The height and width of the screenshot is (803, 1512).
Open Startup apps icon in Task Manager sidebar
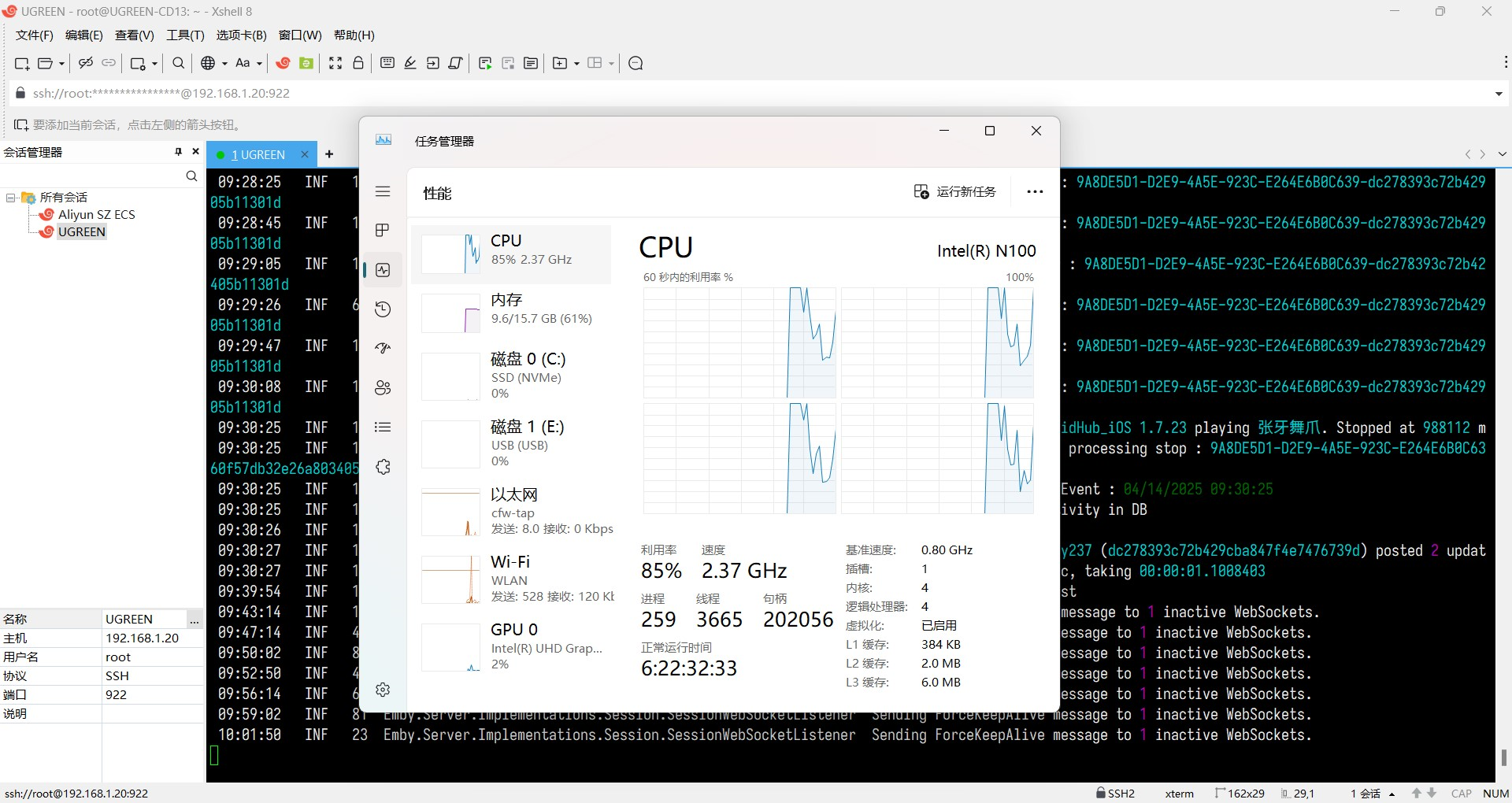click(x=383, y=348)
